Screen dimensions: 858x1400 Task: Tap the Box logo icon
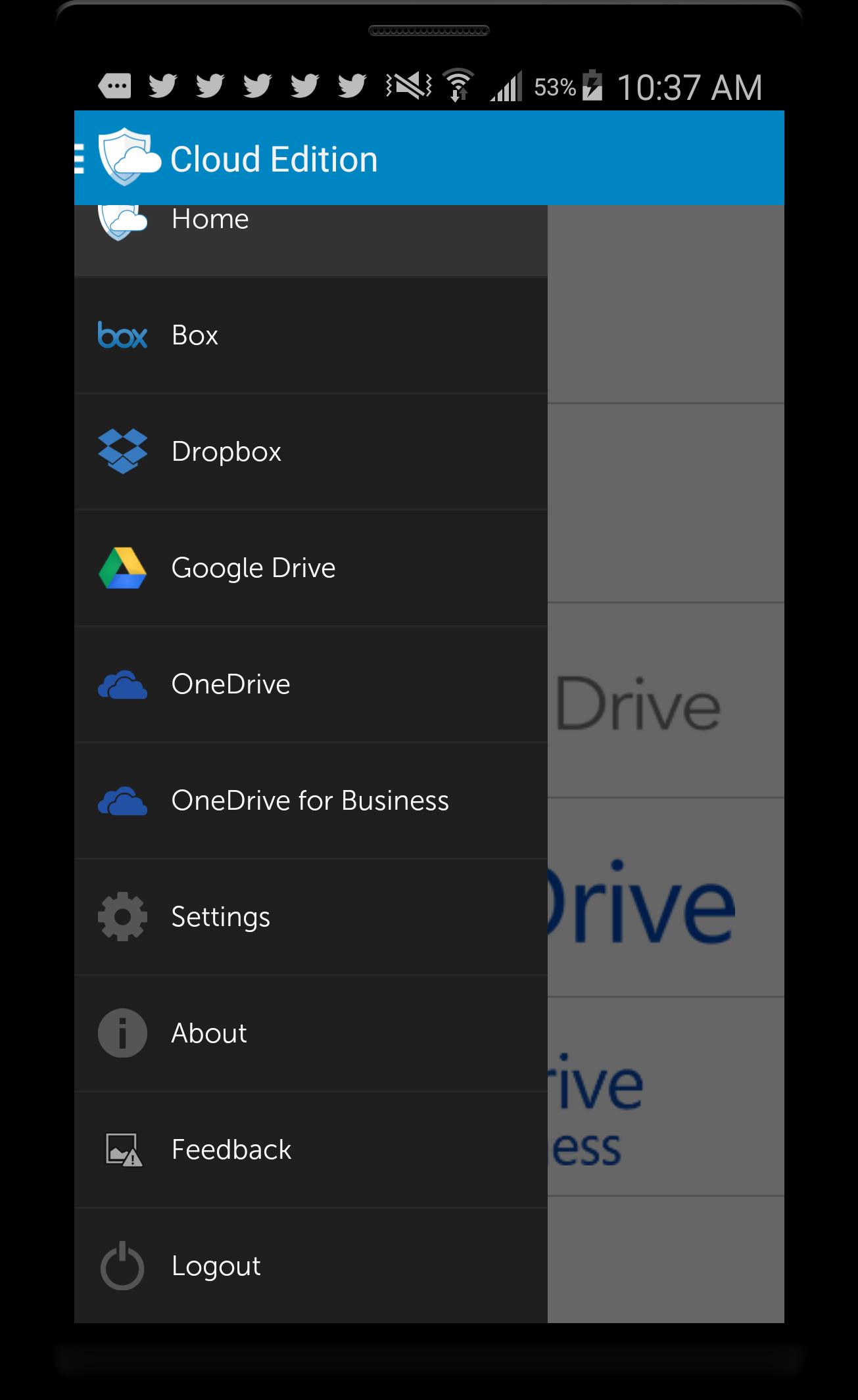tap(122, 335)
